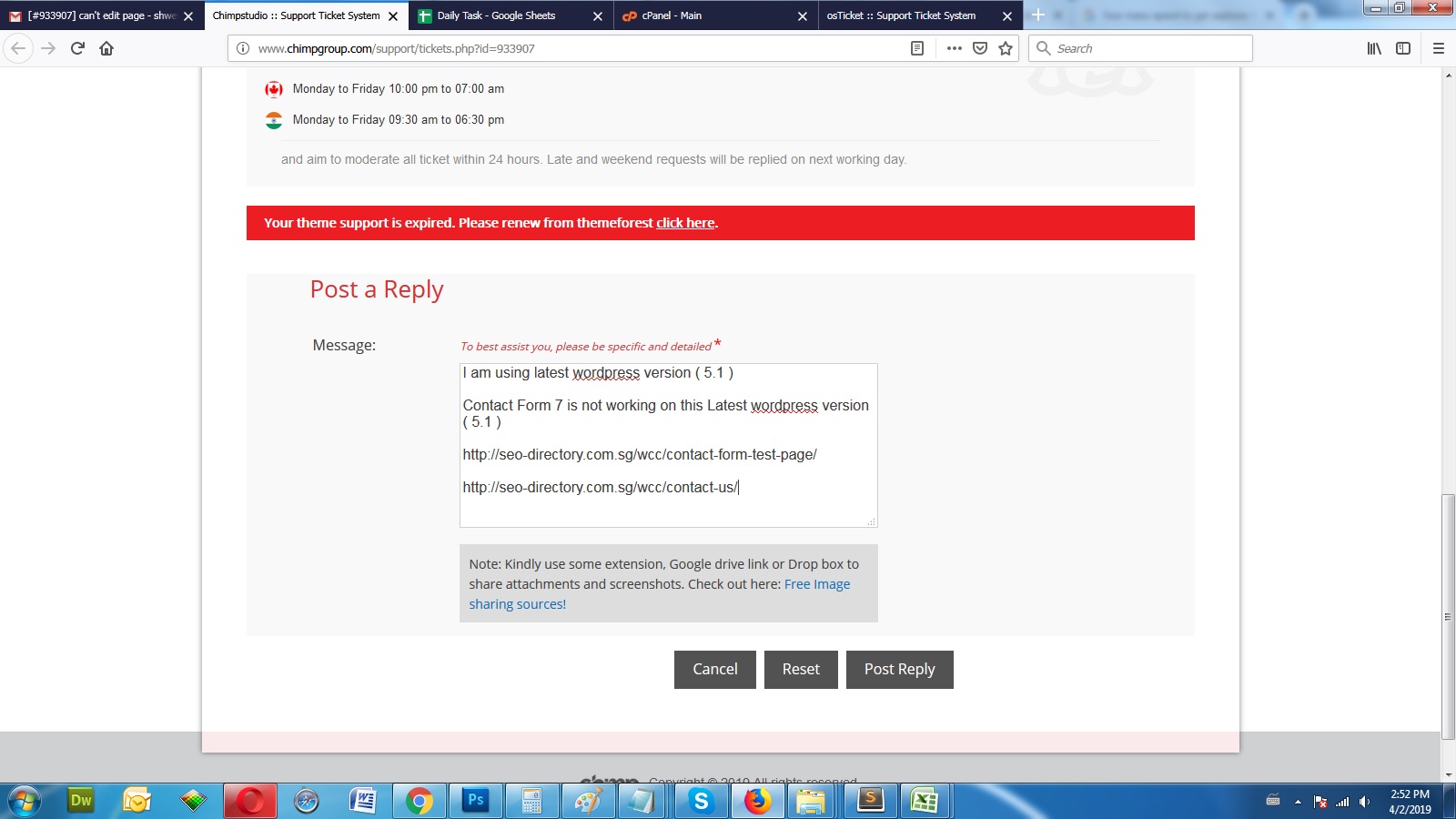Follow the 'click here' renewal link
Image resolution: width=1456 pixels, height=819 pixels.
click(685, 223)
